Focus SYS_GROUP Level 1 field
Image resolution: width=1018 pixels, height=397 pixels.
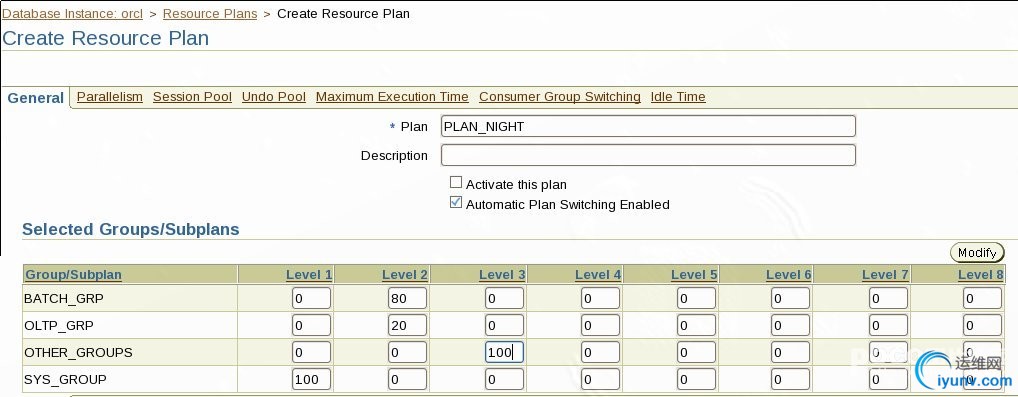312,379
